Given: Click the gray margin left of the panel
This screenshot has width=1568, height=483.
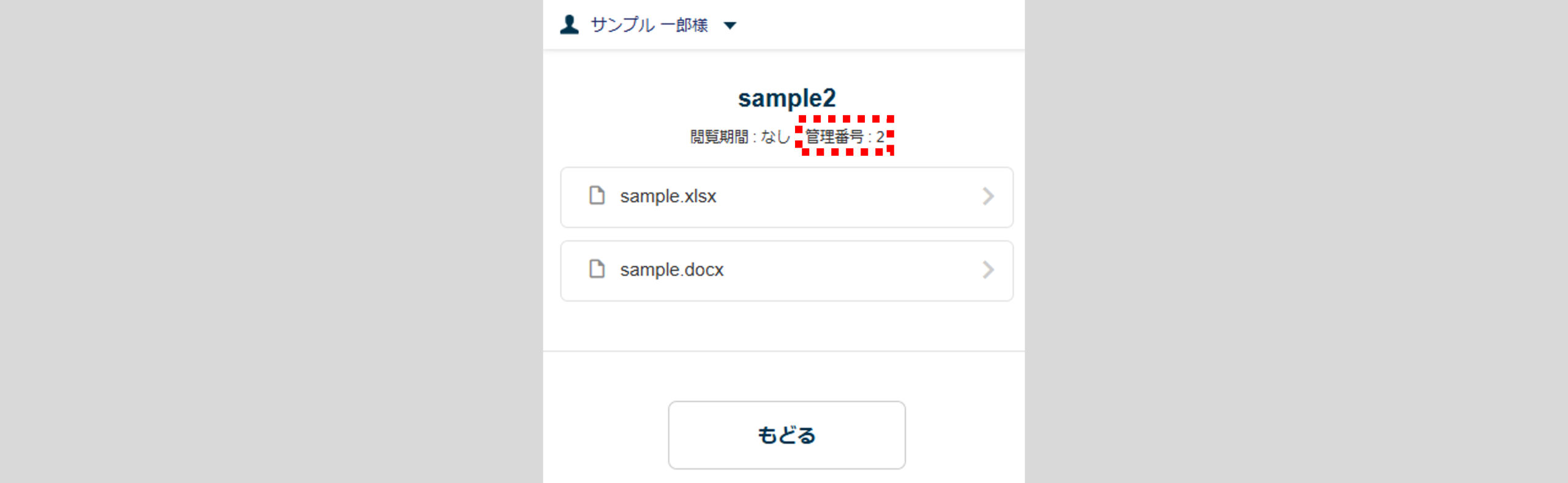Looking at the screenshot, I should click(269, 245).
